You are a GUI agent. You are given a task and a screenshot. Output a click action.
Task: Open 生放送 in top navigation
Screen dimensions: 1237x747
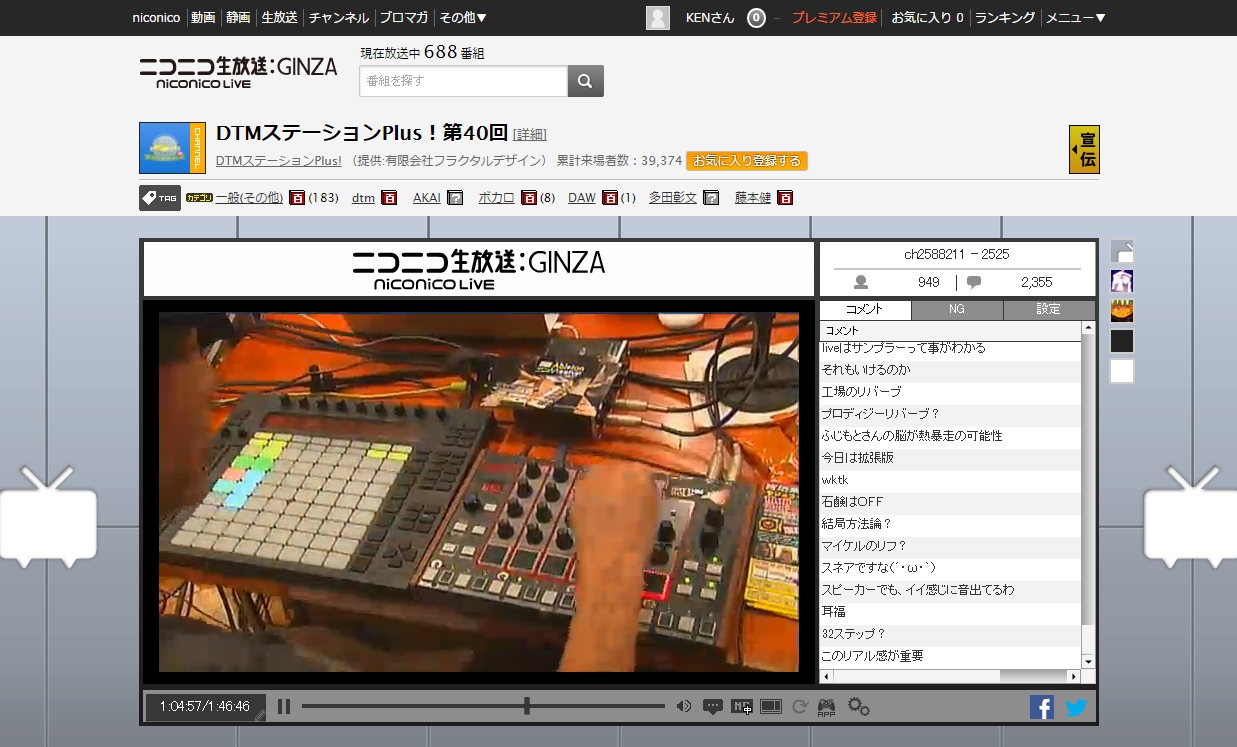pyautogui.click(x=279, y=17)
